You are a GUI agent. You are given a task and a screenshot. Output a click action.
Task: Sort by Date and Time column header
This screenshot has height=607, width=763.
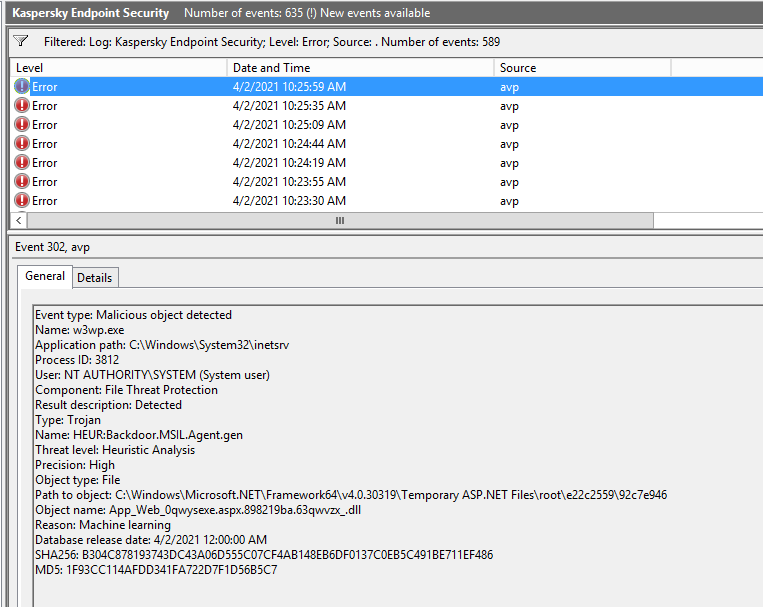(361, 68)
